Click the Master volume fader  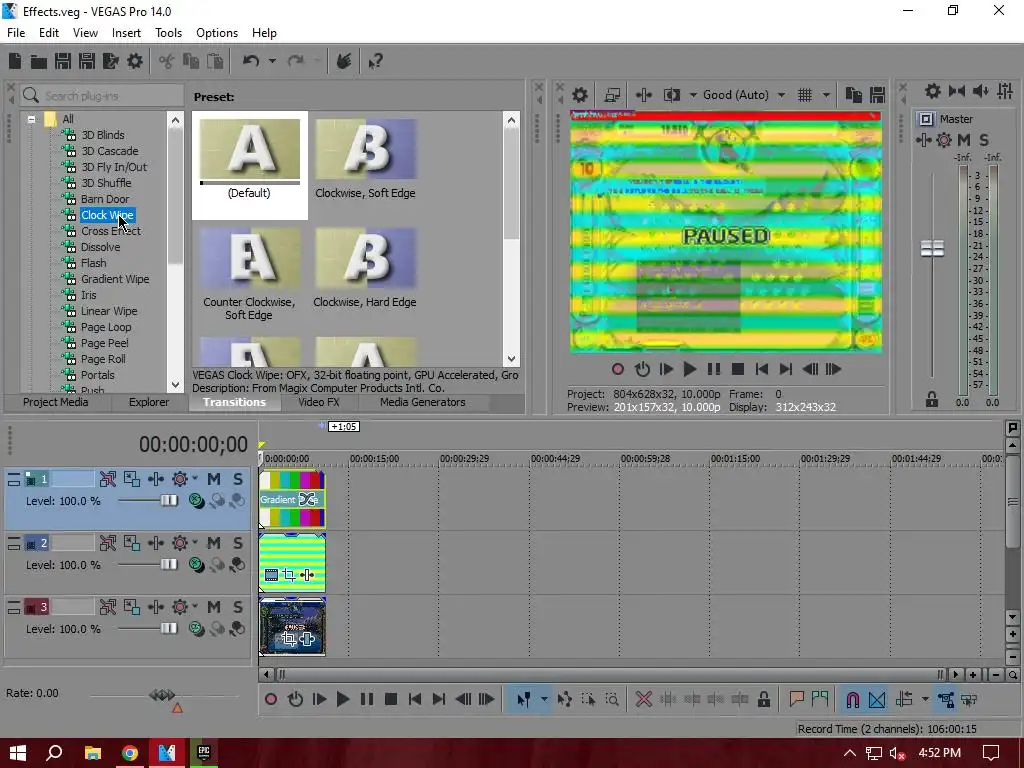tap(932, 249)
